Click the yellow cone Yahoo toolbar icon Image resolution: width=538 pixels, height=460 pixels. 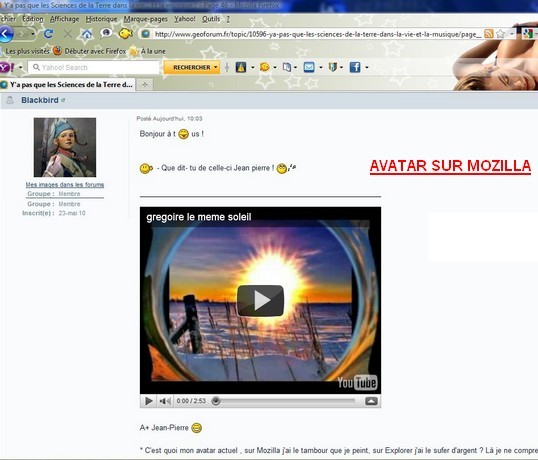[x=241, y=67]
